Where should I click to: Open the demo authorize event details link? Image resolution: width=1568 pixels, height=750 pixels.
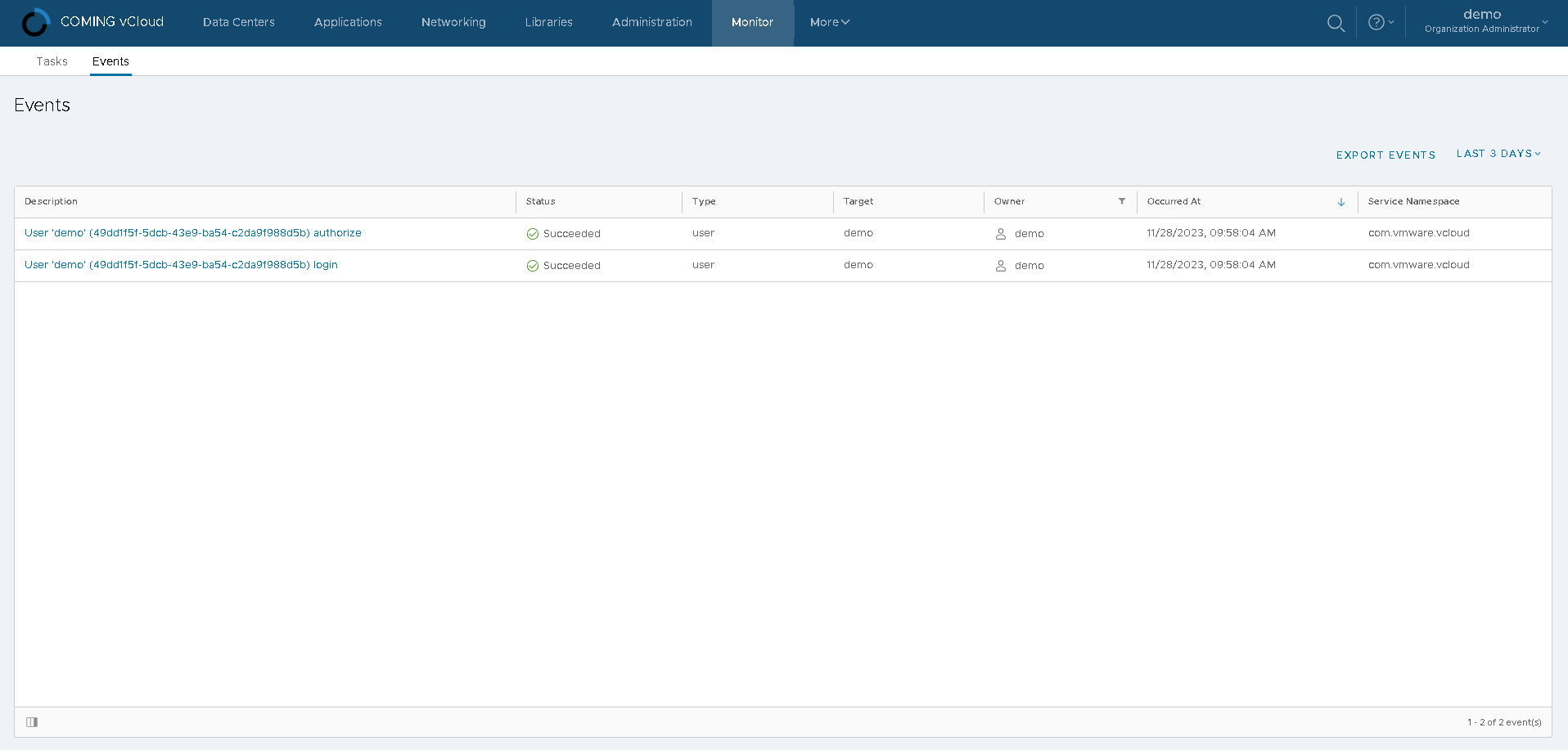(193, 233)
